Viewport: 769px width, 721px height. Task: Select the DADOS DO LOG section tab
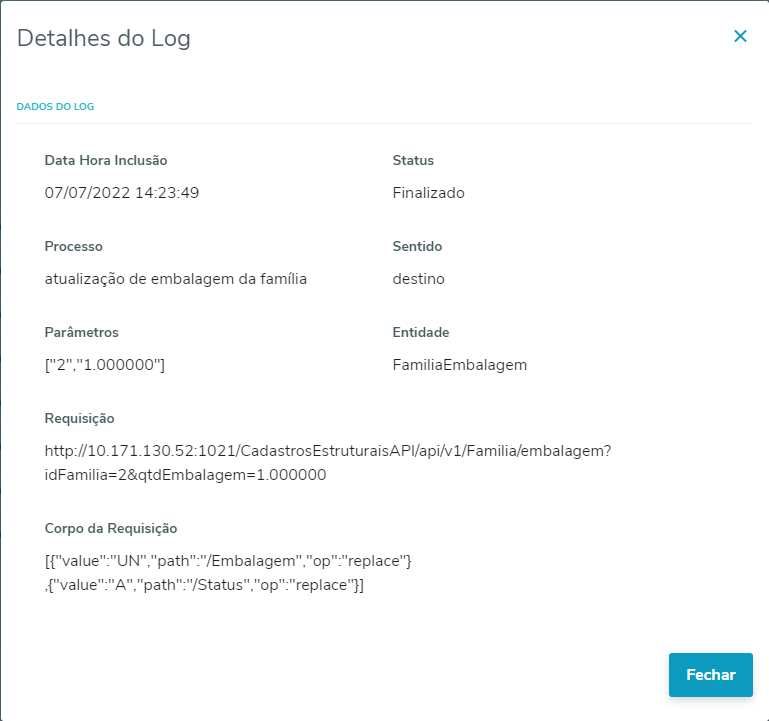click(56, 106)
